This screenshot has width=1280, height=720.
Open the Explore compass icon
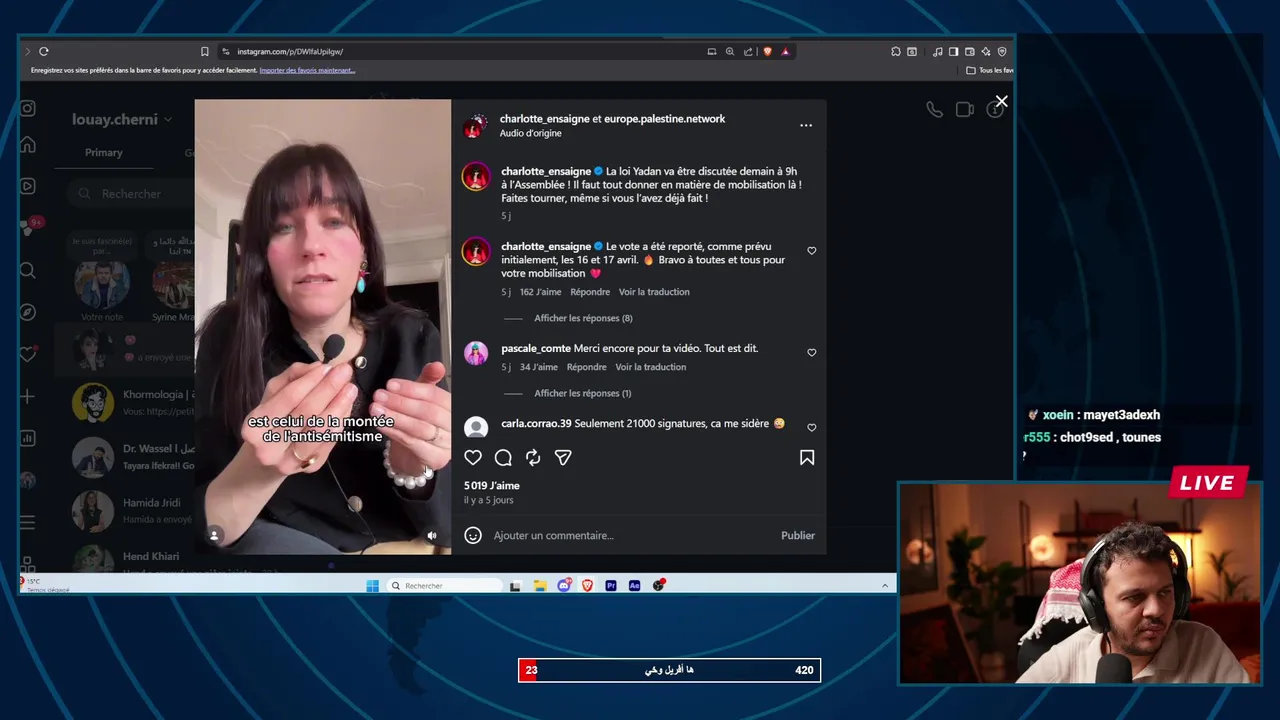click(x=28, y=312)
